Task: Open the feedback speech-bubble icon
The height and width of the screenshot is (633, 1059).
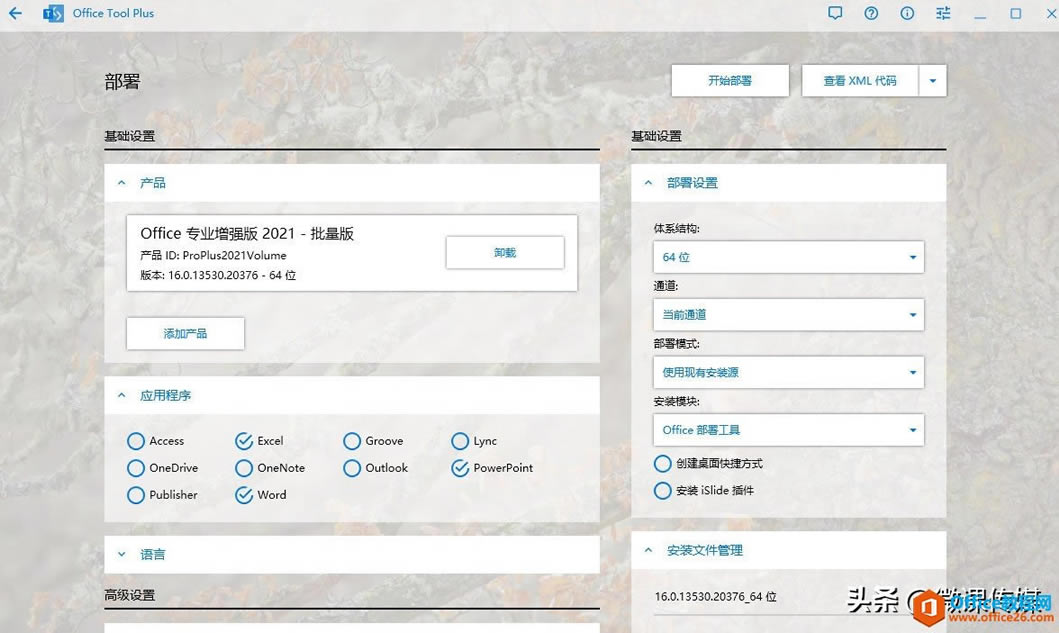Action: pos(836,13)
